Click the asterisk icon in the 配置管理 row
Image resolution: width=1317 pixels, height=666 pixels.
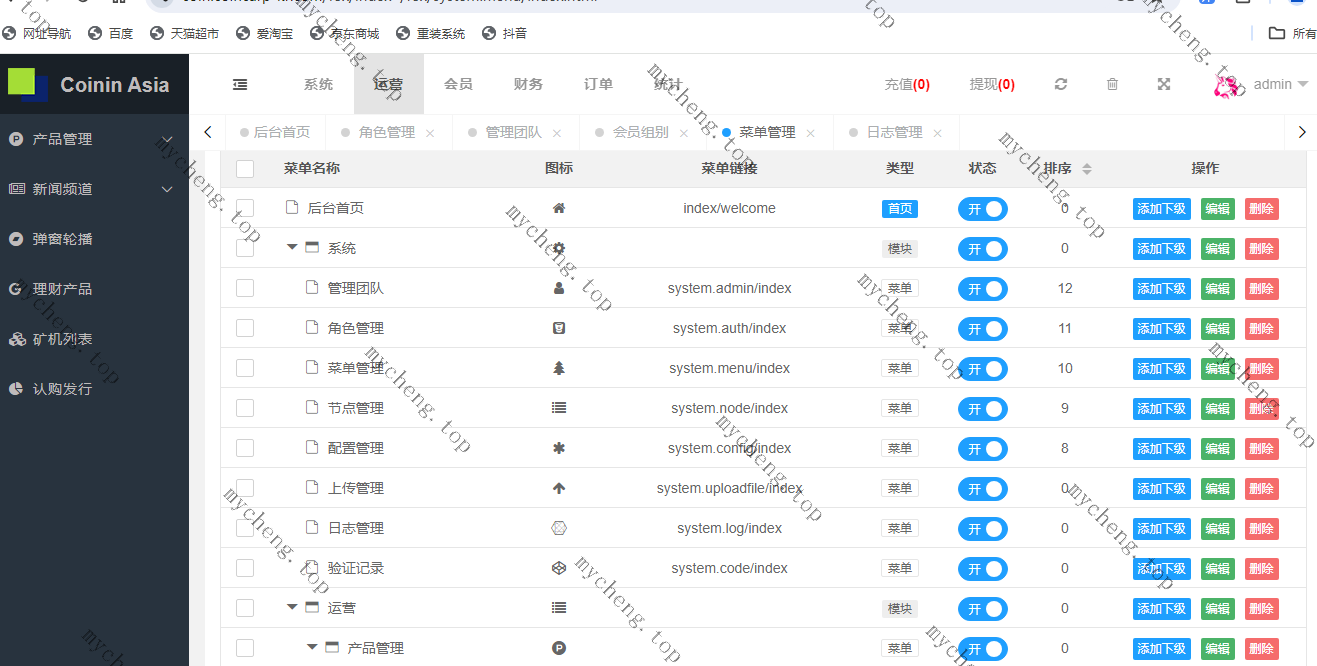click(559, 448)
